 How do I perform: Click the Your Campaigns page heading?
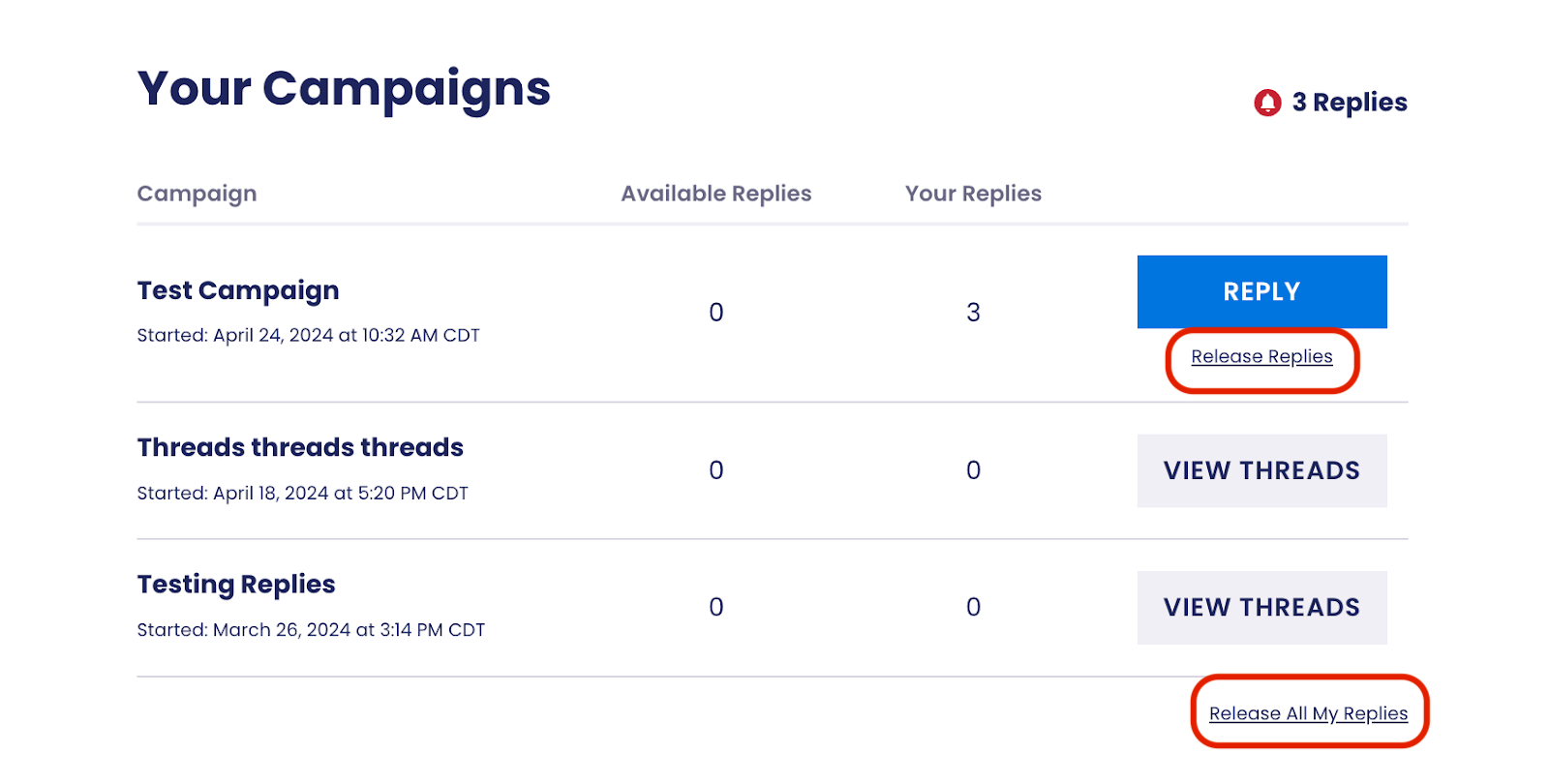click(x=344, y=89)
